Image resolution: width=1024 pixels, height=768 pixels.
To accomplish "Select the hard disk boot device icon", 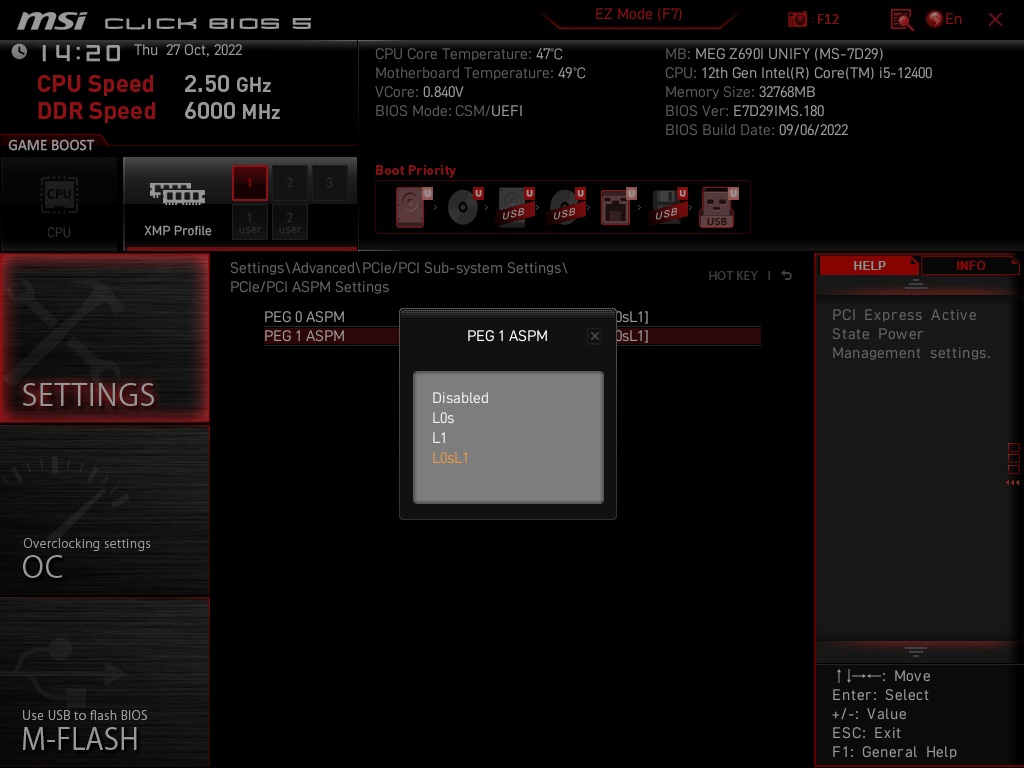I will pos(413,207).
